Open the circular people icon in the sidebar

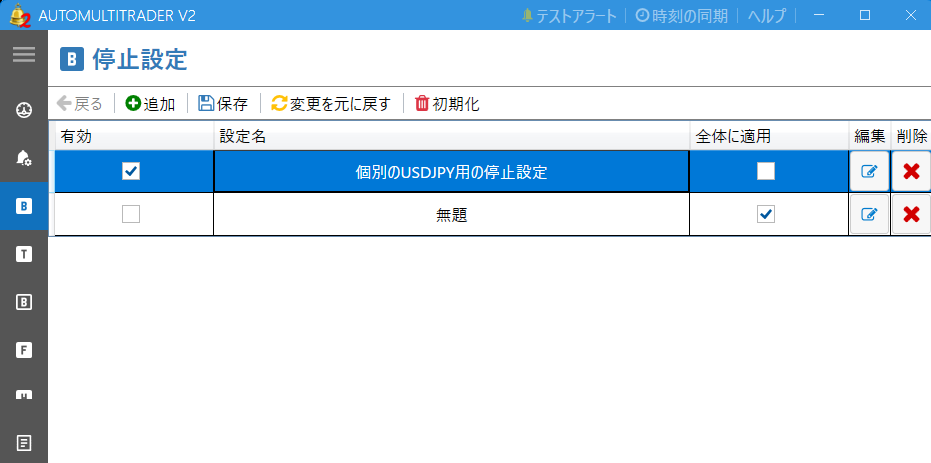pos(24,110)
